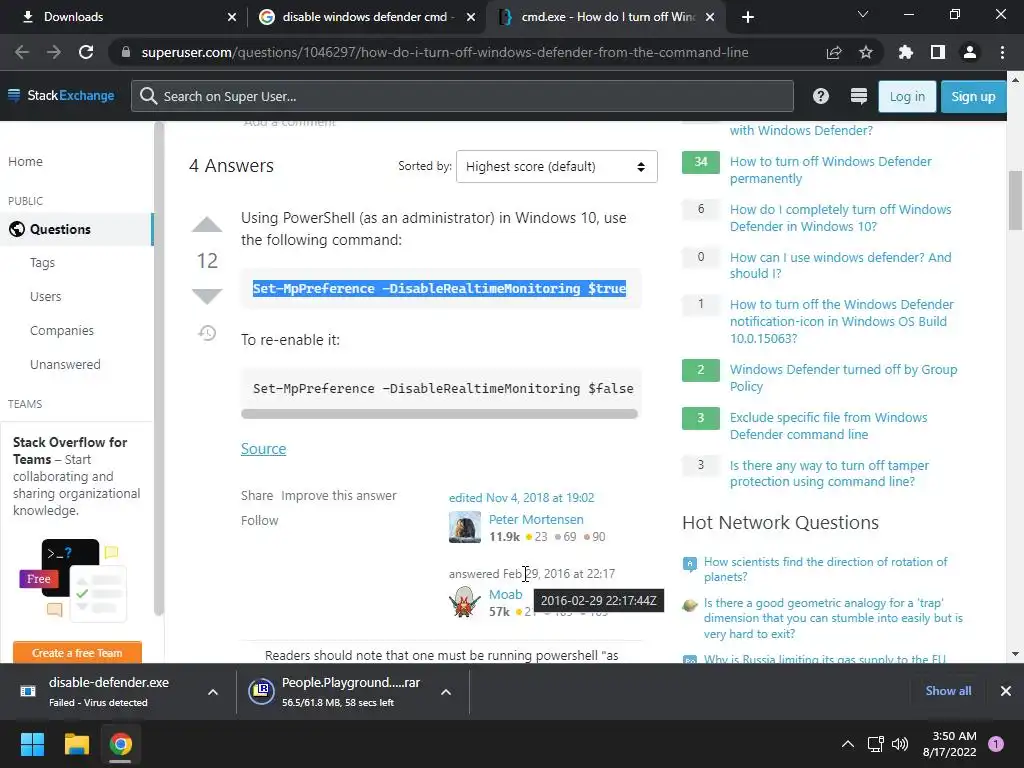Click the share page icon in address bar
This screenshot has height=768, width=1024.
(834, 52)
